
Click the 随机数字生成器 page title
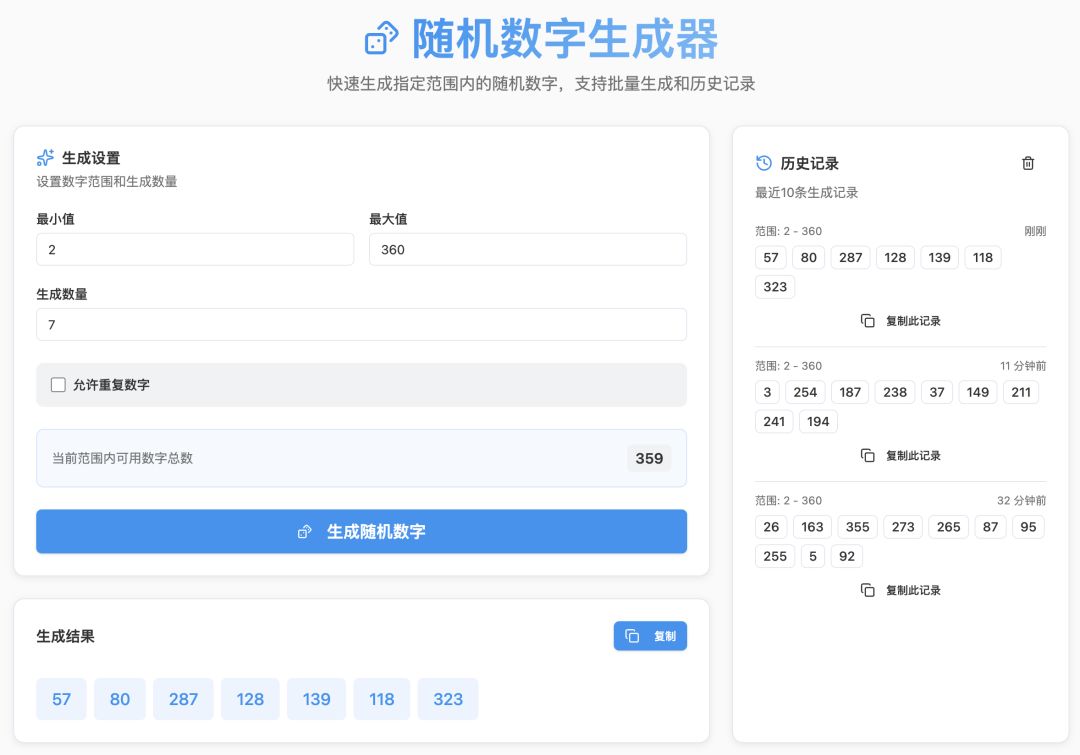click(x=565, y=39)
